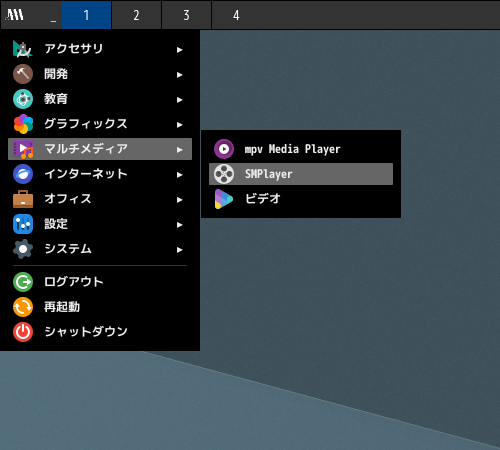Click the ビデオ colorful play icon
The height and width of the screenshot is (450, 500).
click(224, 199)
